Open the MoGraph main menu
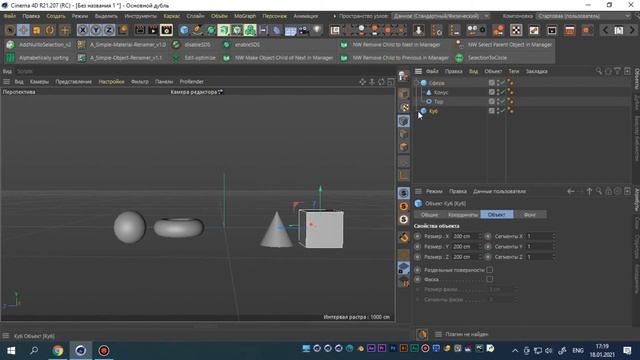The image size is (640, 360). coord(245,16)
